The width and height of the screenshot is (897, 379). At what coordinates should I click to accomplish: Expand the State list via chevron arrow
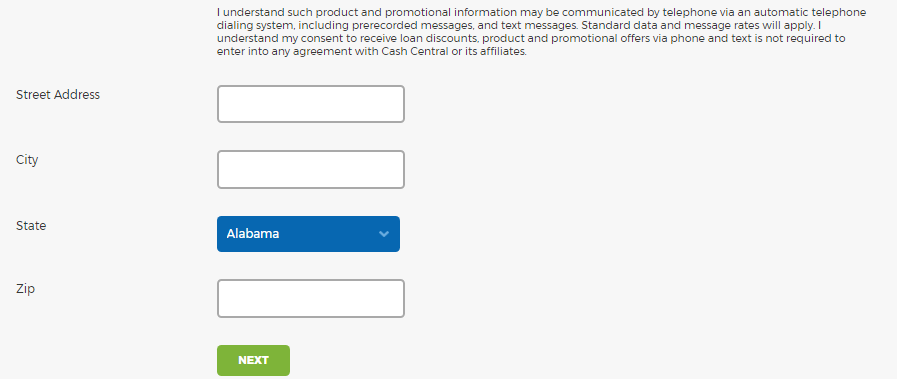[384, 234]
